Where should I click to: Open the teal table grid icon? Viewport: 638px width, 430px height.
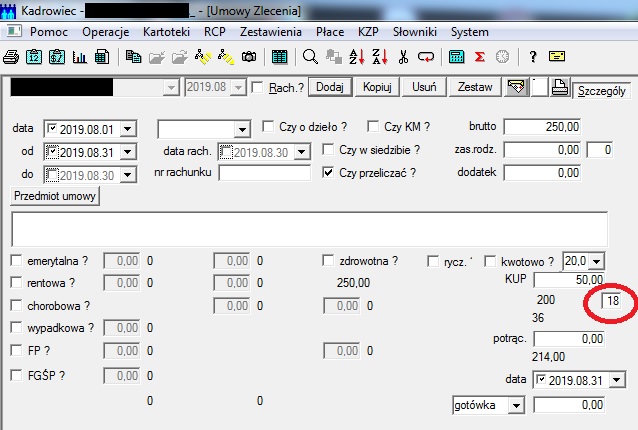(279, 57)
